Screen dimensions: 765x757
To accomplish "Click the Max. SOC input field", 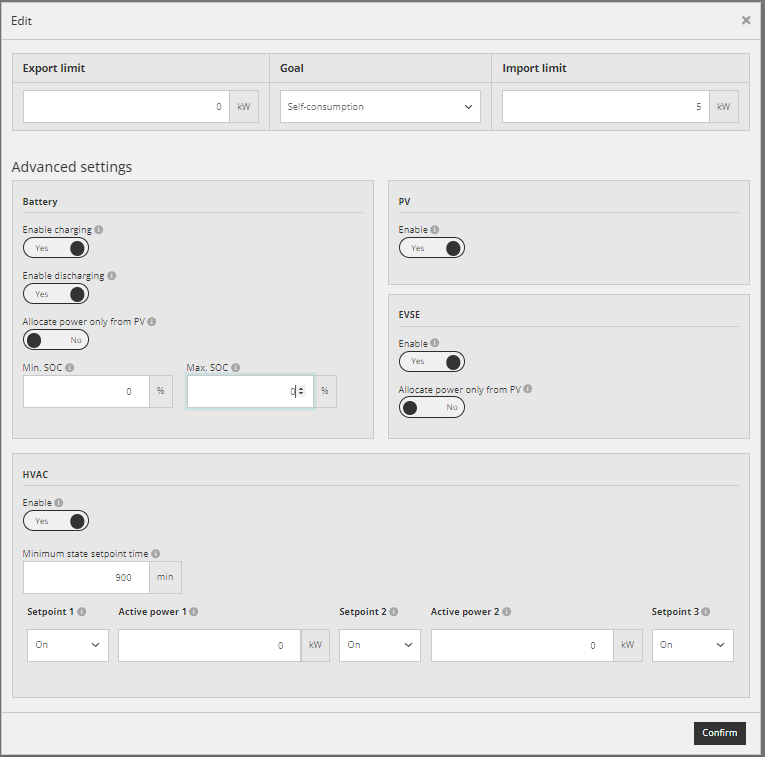I will pos(250,391).
